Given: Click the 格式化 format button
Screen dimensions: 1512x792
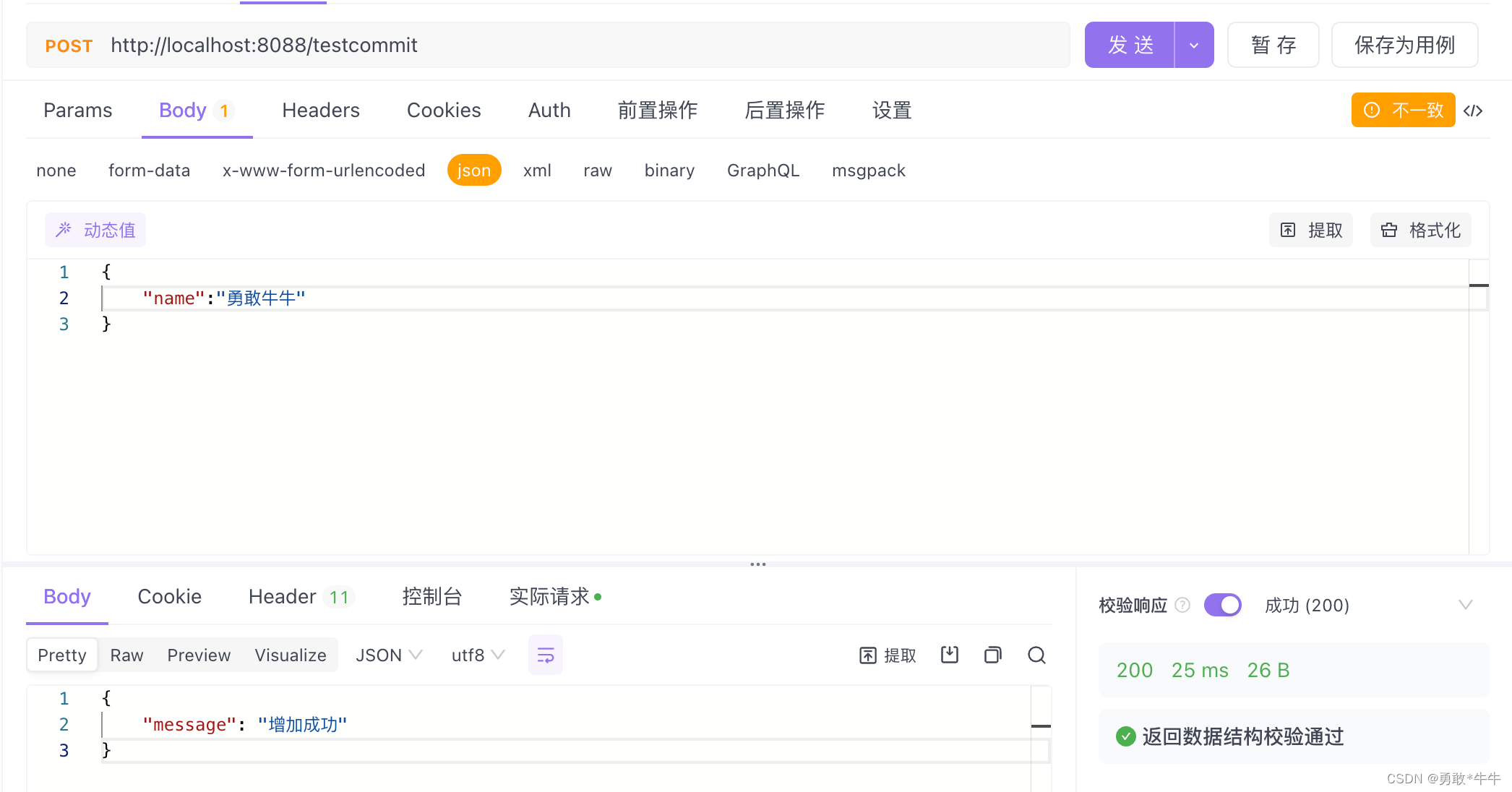Looking at the screenshot, I should 1420,230.
